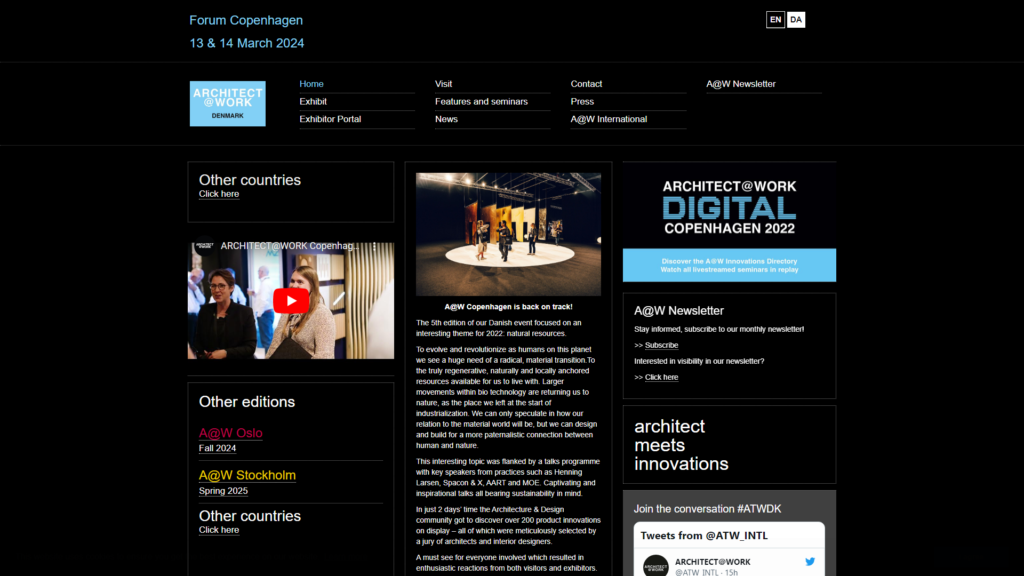Switch language to DA
1024x576 pixels.
pyautogui.click(x=795, y=20)
